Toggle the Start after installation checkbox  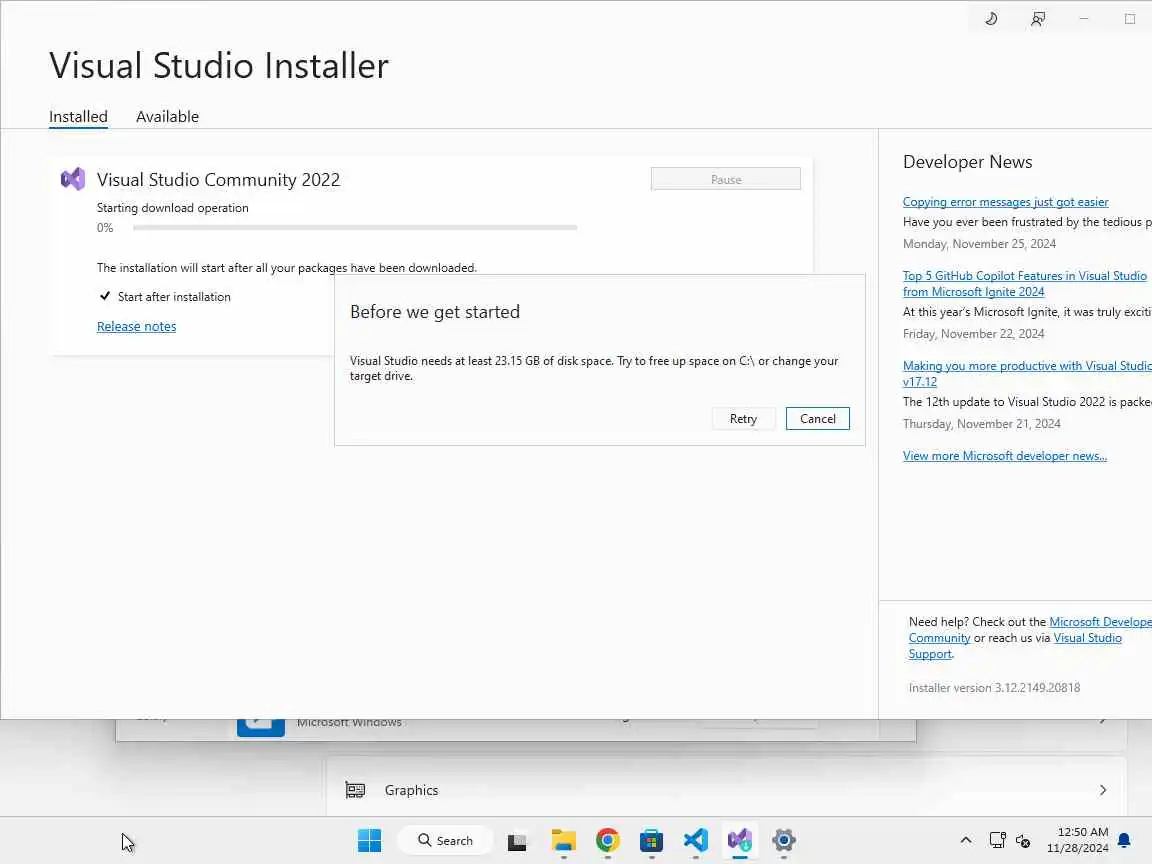tap(105, 296)
